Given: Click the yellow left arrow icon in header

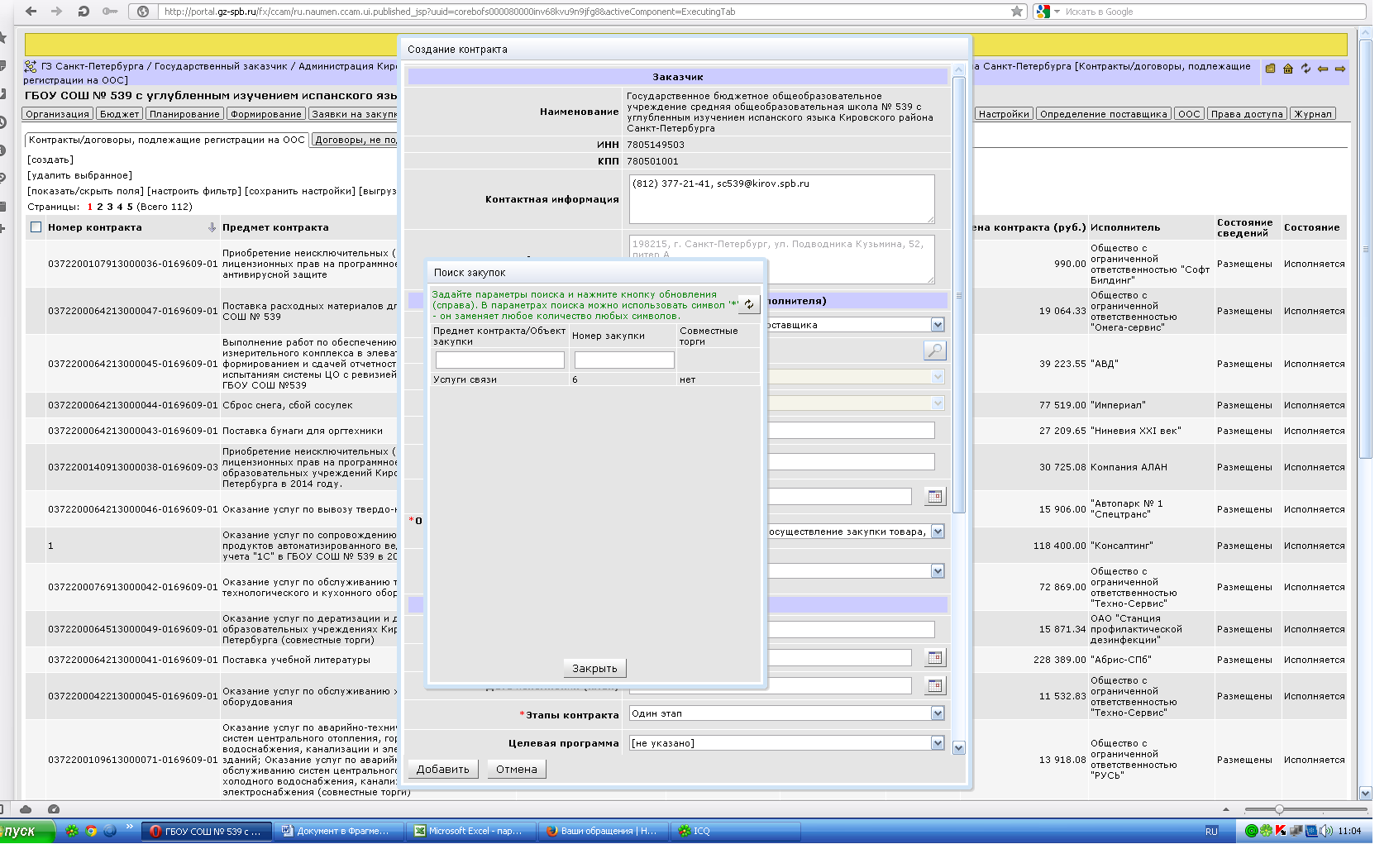Looking at the screenshot, I should pos(1323,69).
